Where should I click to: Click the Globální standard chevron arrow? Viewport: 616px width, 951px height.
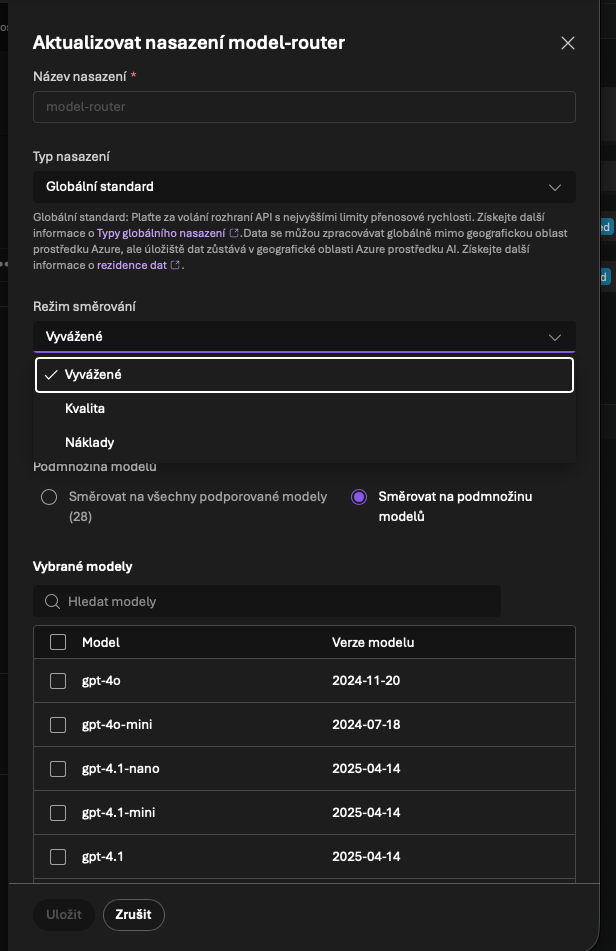tap(555, 187)
